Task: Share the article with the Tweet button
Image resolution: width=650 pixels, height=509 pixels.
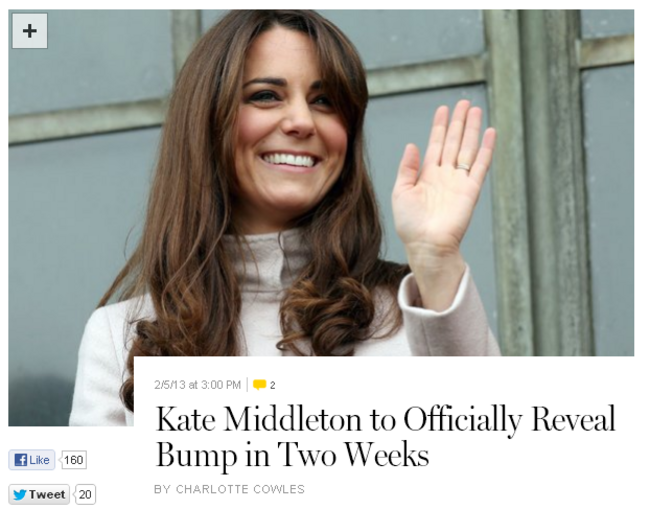Action: click(39, 494)
